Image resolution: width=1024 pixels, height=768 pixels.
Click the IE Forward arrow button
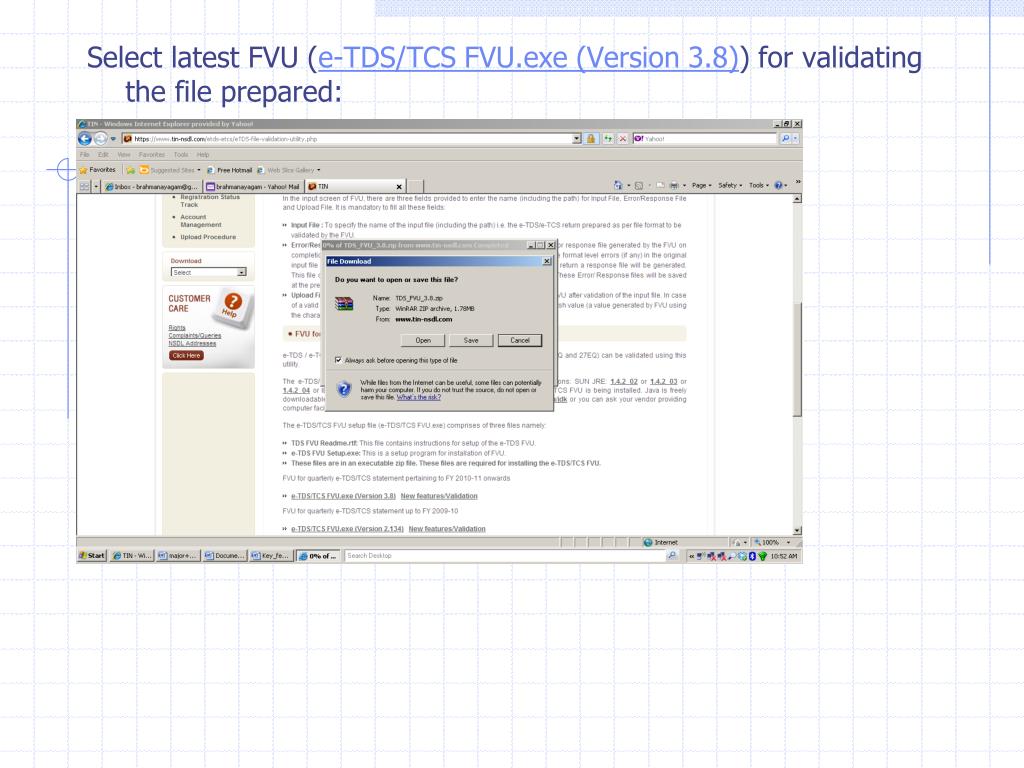pos(100,138)
